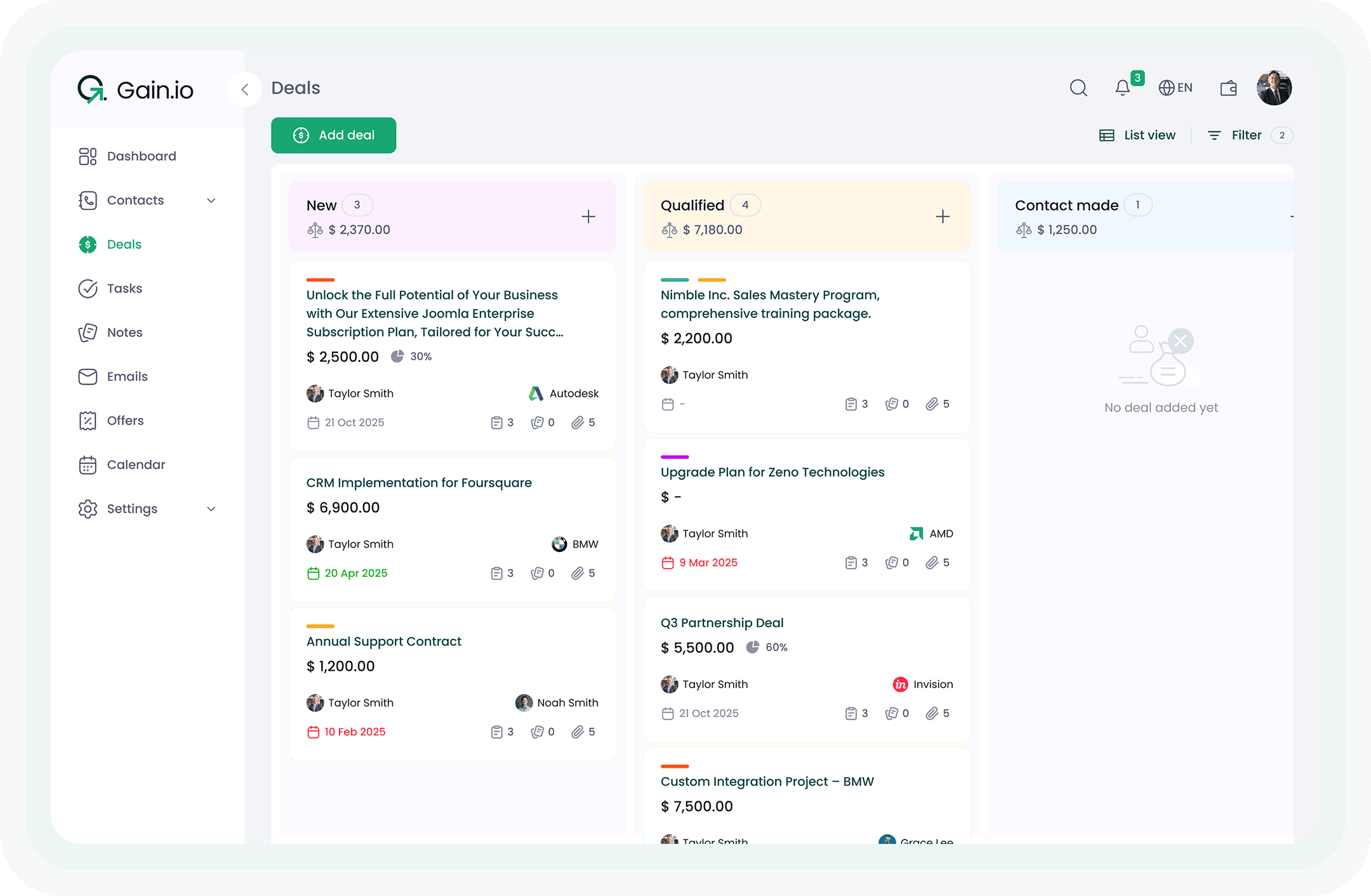Screen dimensions: 1371x896
Task: Click attachment paperclip on CRM Implementation card
Action: pos(578,573)
